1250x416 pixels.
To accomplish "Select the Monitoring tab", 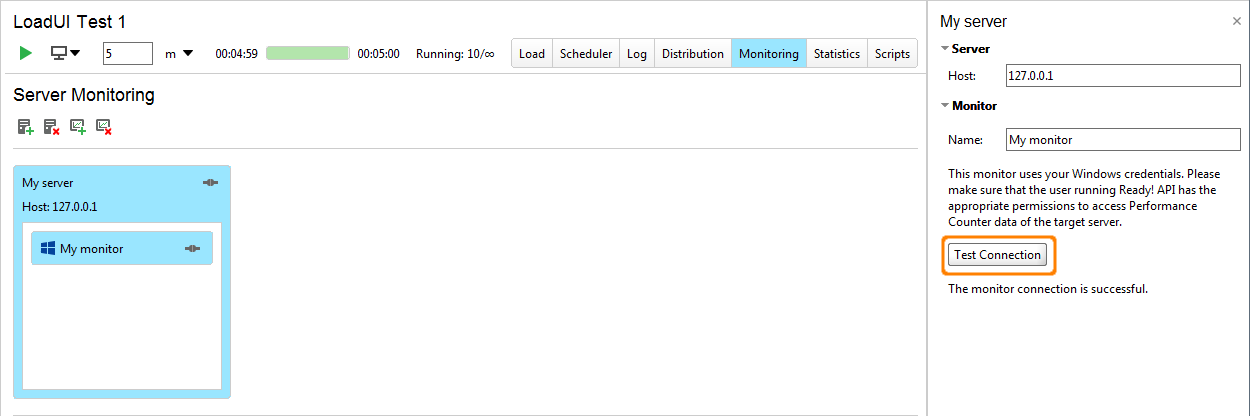I will pos(769,54).
